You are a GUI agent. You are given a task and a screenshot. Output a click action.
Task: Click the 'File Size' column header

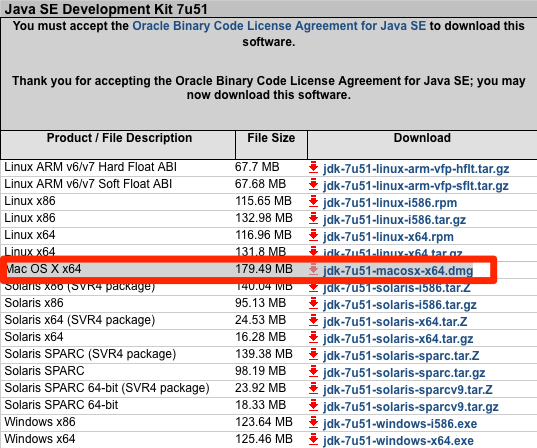coord(271,138)
